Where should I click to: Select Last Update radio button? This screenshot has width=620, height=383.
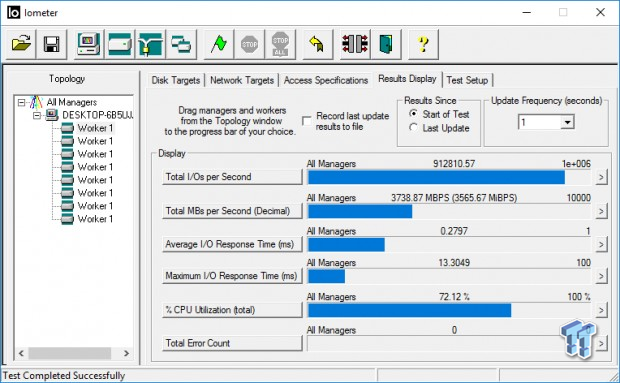[413, 128]
